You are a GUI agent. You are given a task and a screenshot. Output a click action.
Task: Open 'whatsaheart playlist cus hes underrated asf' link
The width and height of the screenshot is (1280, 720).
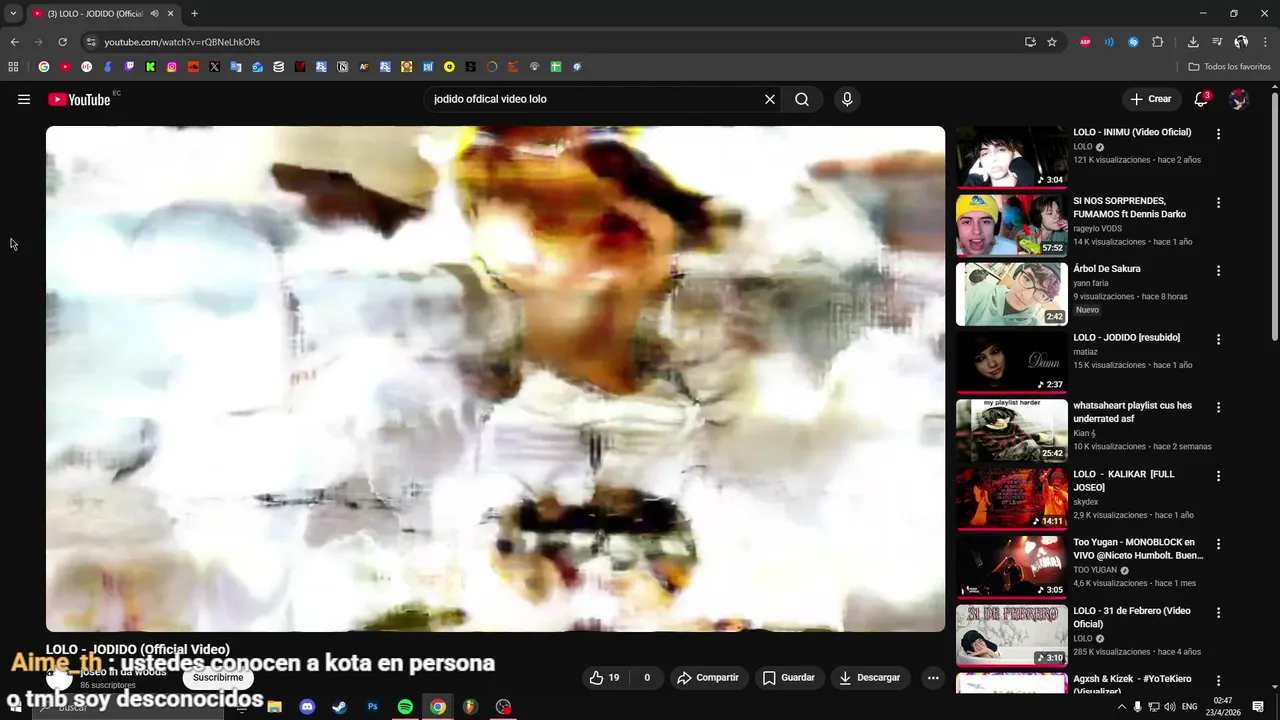click(x=1132, y=412)
